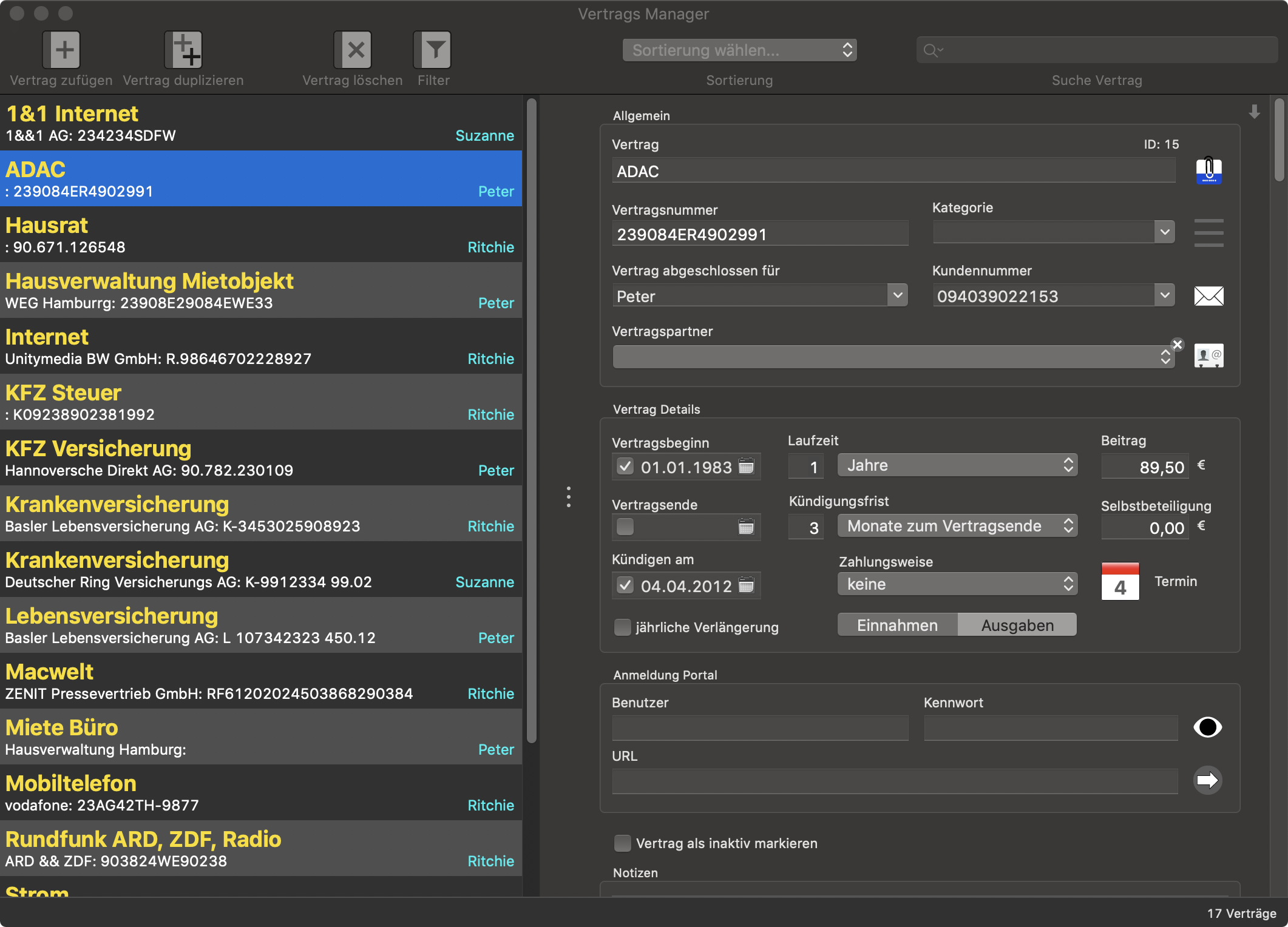The image size is (1288, 927).
Task: Open the Zahlungsweise keine dropdown
Action: [x=957, y=584]
